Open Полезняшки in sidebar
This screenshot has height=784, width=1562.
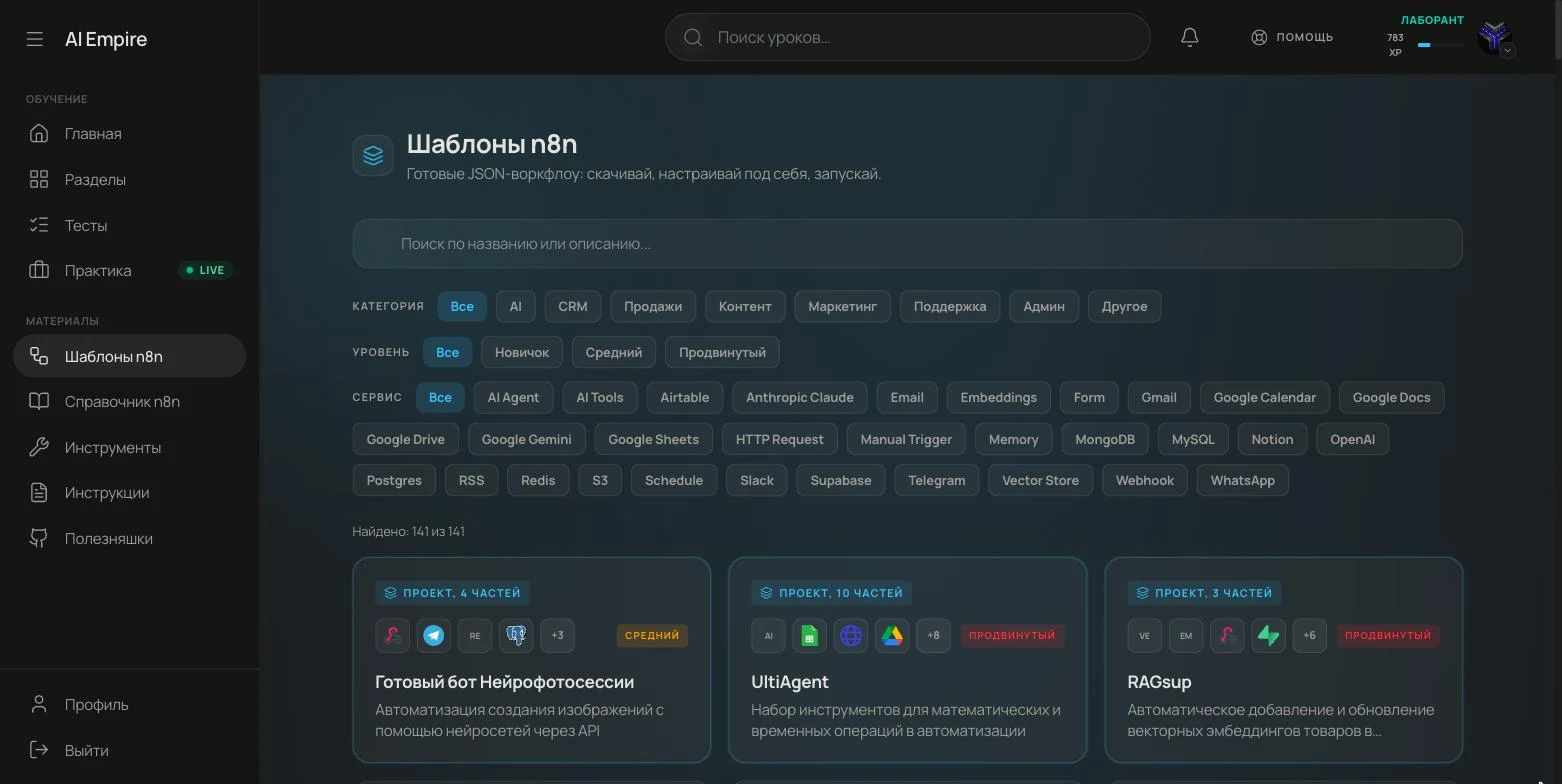pos(129,539)
